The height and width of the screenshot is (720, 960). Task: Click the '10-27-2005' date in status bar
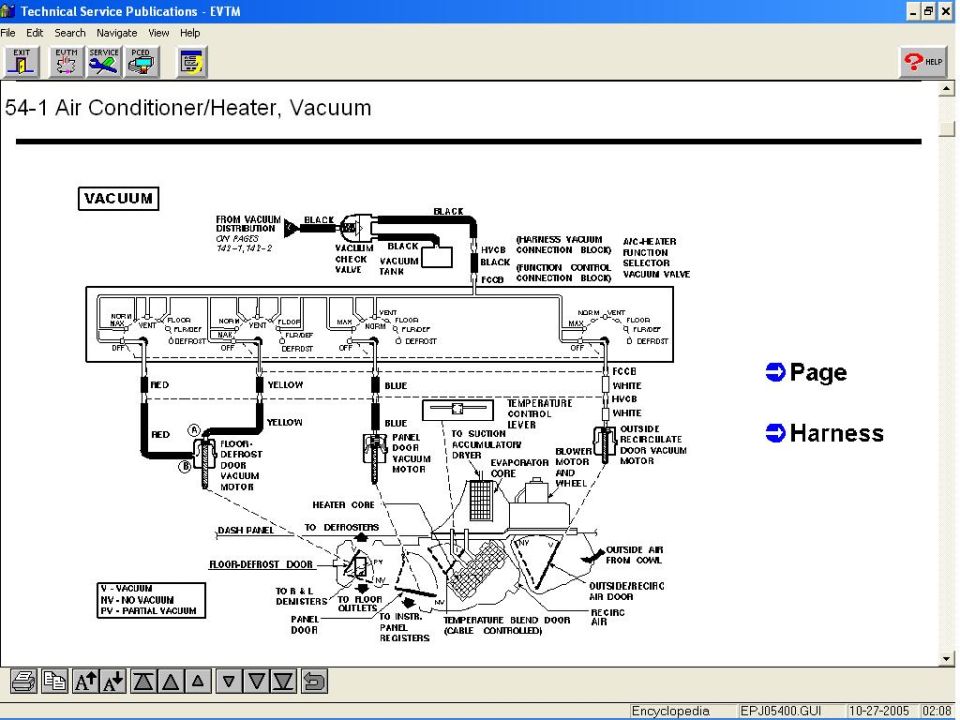pyautogui.click(x=879, y=711)
